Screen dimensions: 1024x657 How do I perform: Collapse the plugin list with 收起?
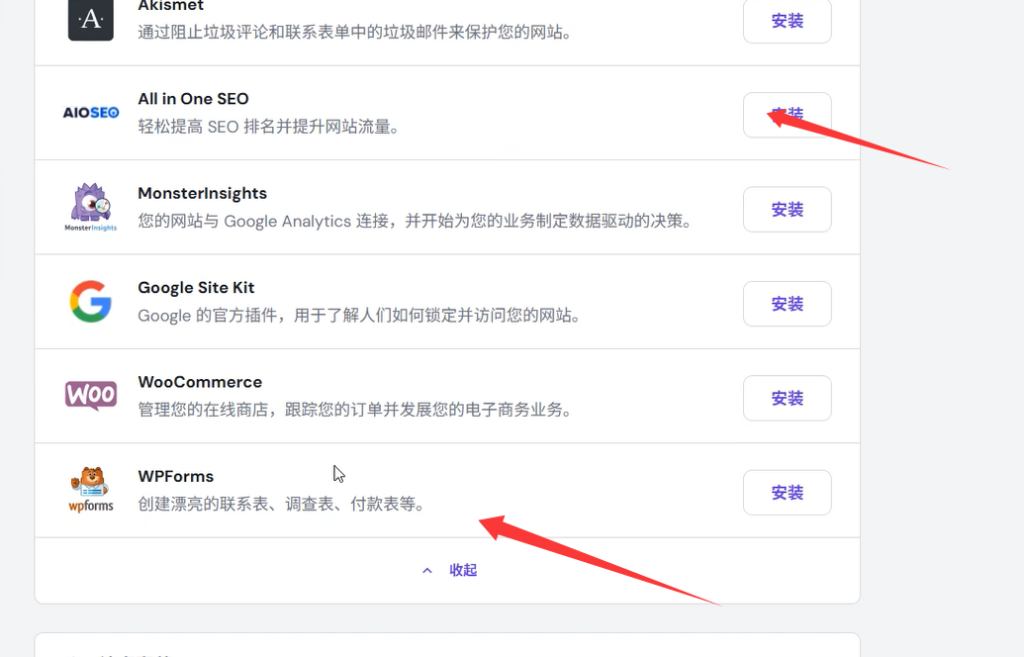[462, 570]
